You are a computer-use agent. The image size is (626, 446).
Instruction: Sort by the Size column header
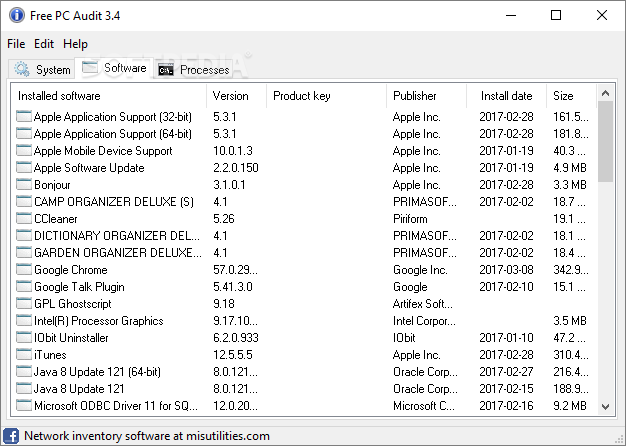(571, 96)
